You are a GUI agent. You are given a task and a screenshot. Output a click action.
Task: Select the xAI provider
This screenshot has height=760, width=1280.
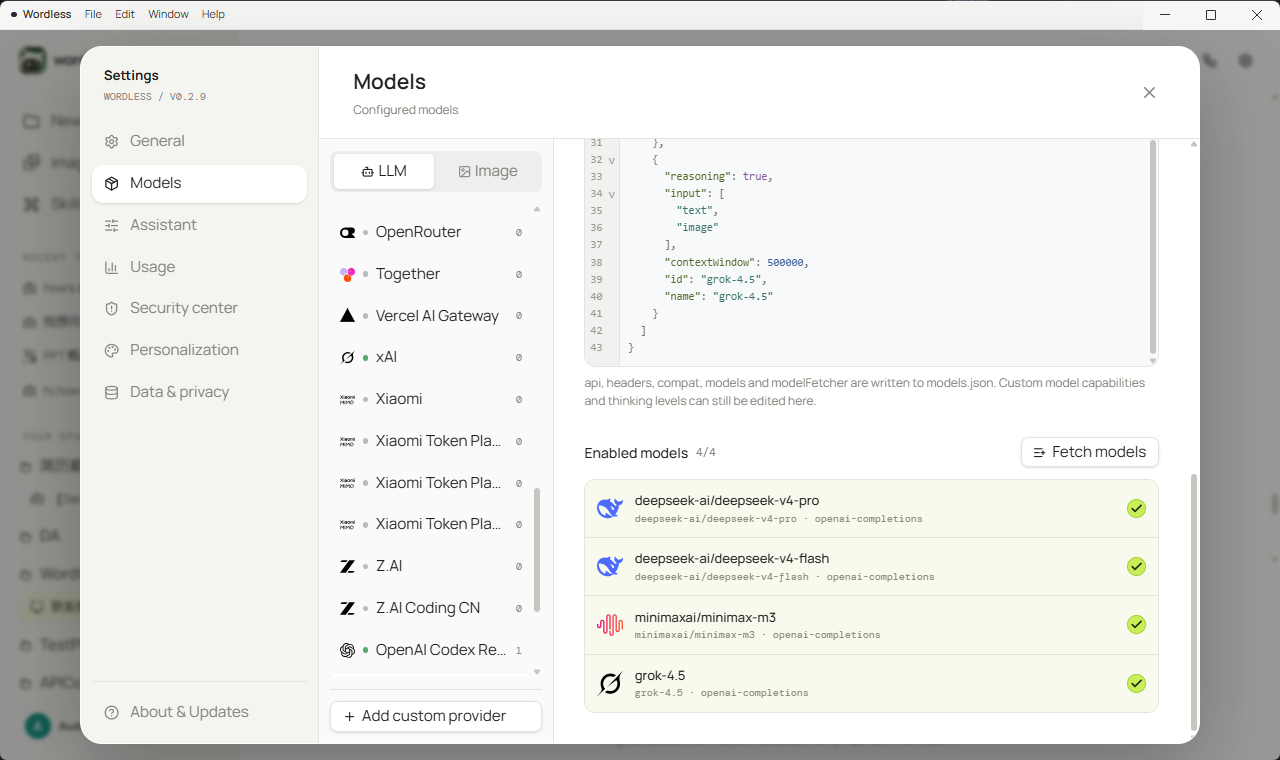pyautogui.click(x=432, y=357)
